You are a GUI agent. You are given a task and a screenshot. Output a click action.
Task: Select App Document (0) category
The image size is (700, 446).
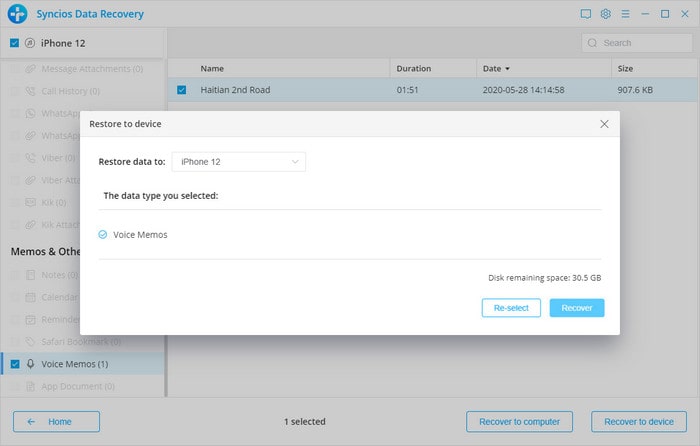pos(83,386)
